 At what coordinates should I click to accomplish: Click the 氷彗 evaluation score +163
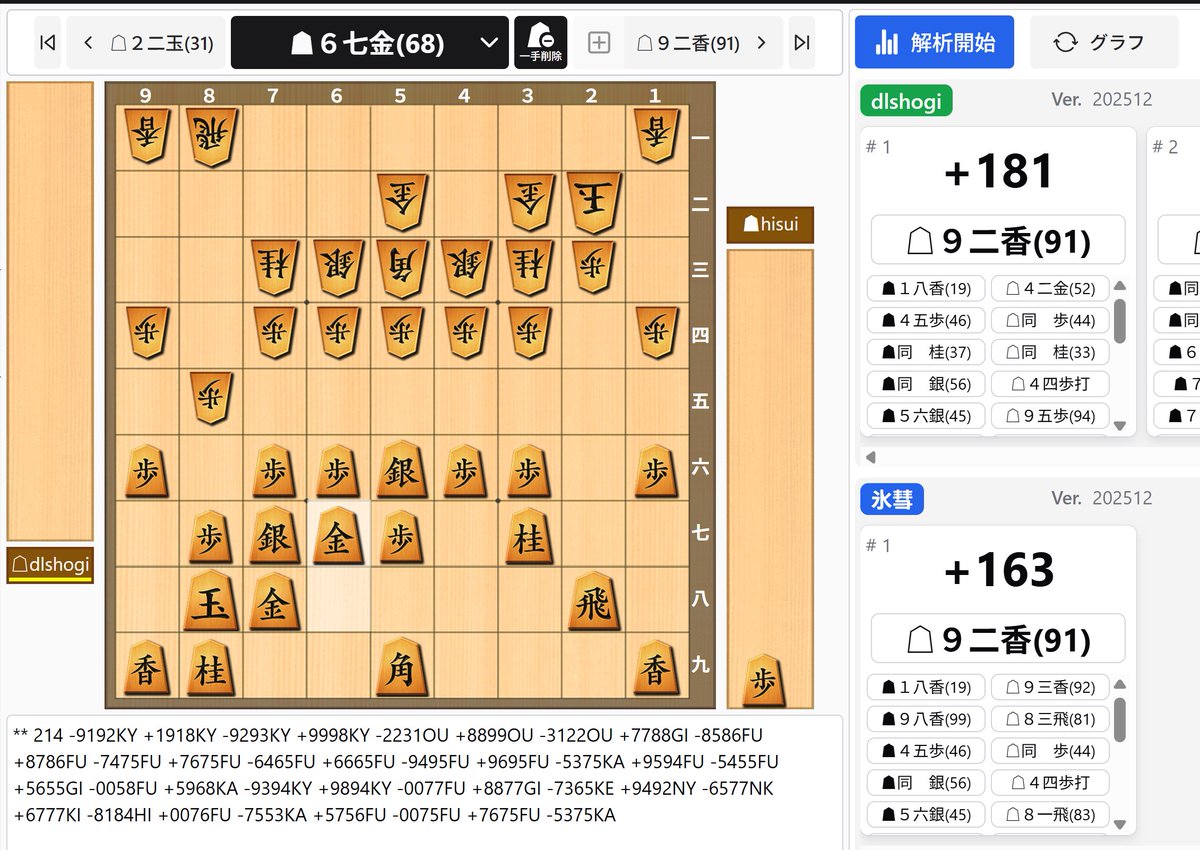[x=998, y=570]
